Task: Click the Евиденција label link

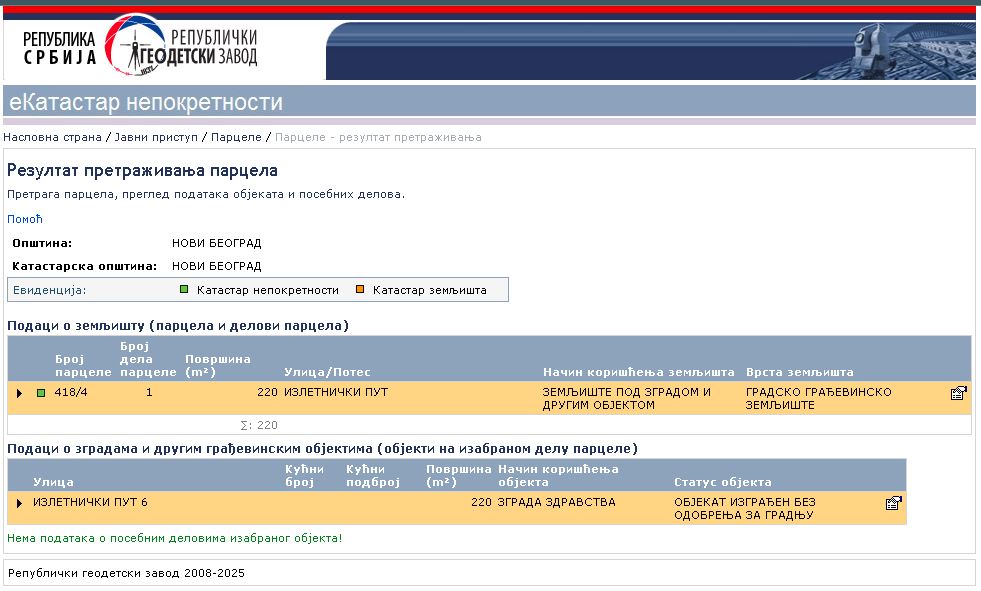Action: 50,290
